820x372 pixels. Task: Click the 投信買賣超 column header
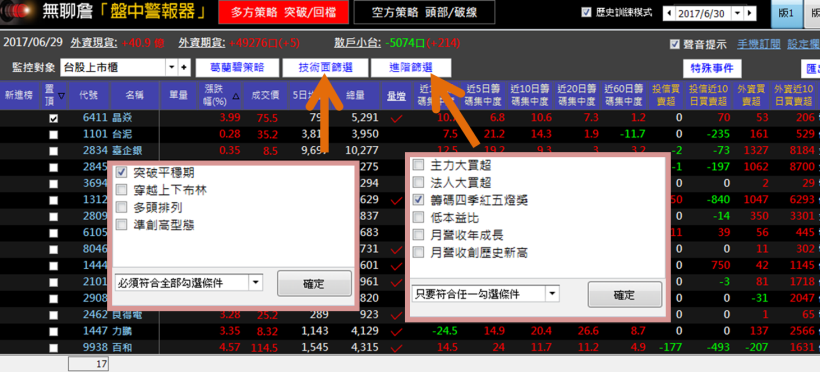point(665,95)
